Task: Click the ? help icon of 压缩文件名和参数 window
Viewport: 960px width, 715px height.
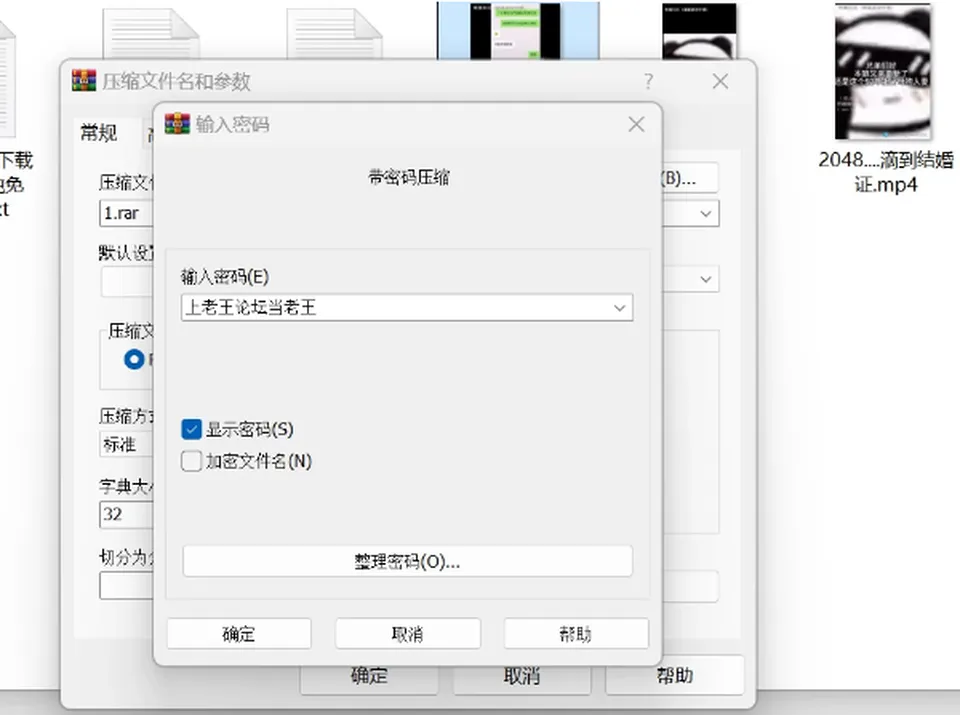Action: click(648, 81)
